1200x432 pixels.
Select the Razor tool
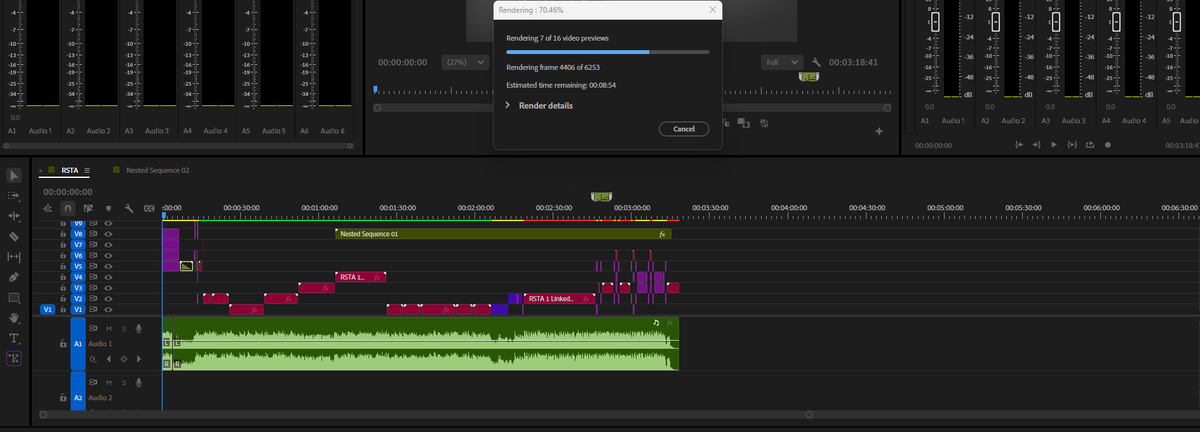point(14,237)
